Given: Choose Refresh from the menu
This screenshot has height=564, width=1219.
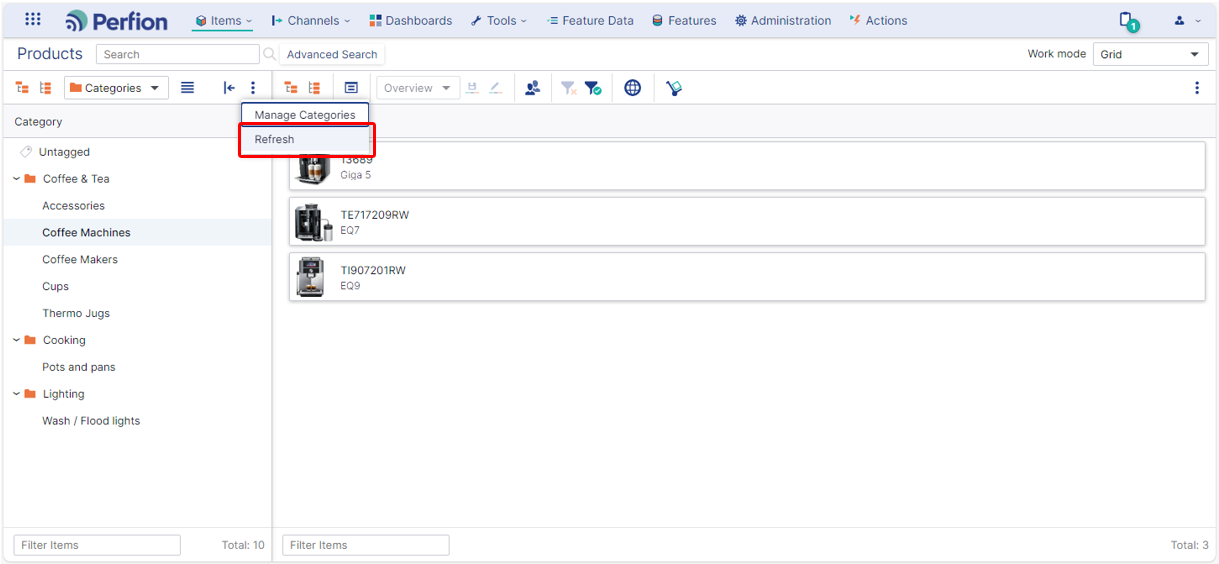Looking at the screenshot, I should (x=307, y=140).
